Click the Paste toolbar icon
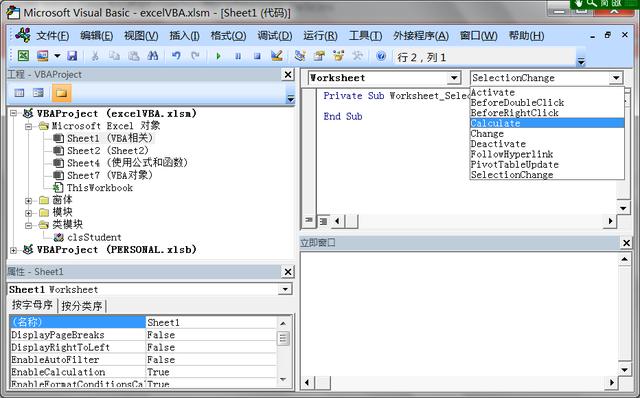Viewport: 640px width, 398px height. (133, 56)
